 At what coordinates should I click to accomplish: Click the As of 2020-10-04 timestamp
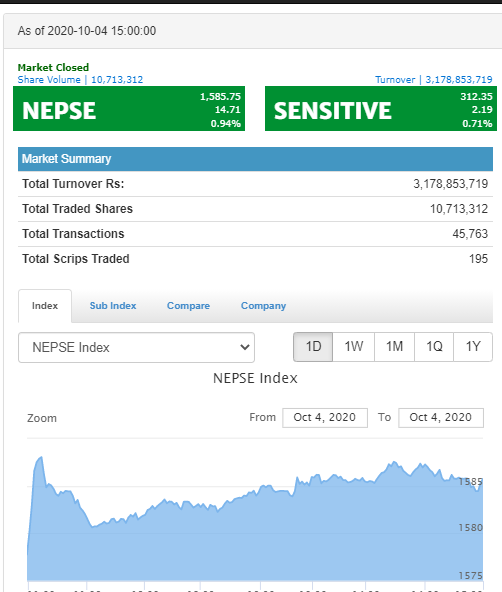[x=87, y=31]
